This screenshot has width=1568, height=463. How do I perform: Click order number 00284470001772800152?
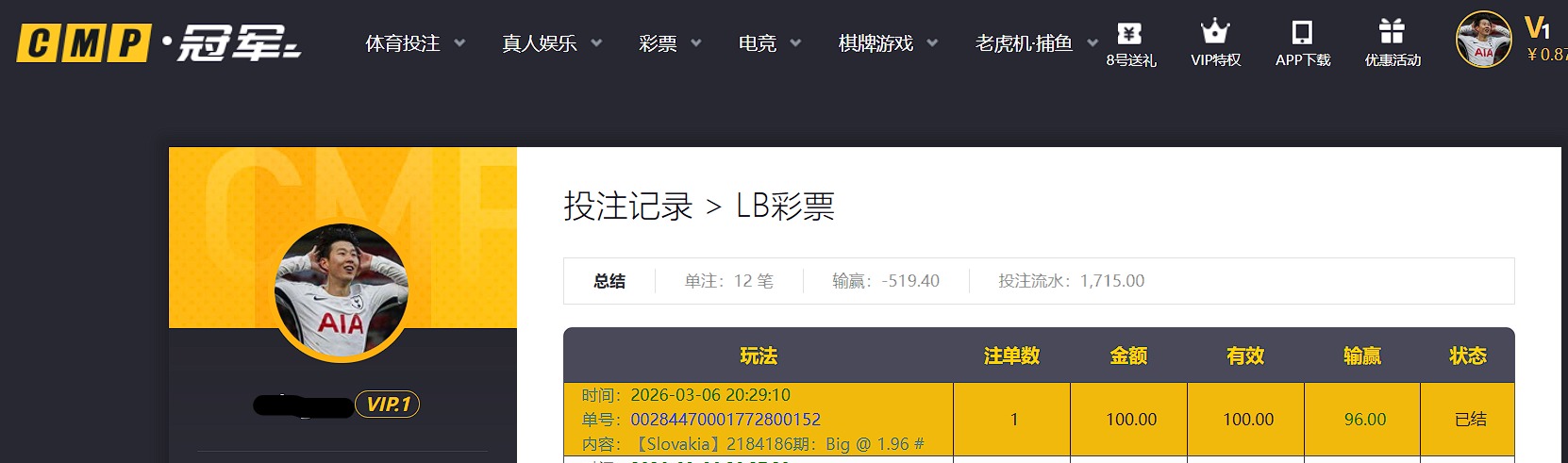(x=726, y=420)
